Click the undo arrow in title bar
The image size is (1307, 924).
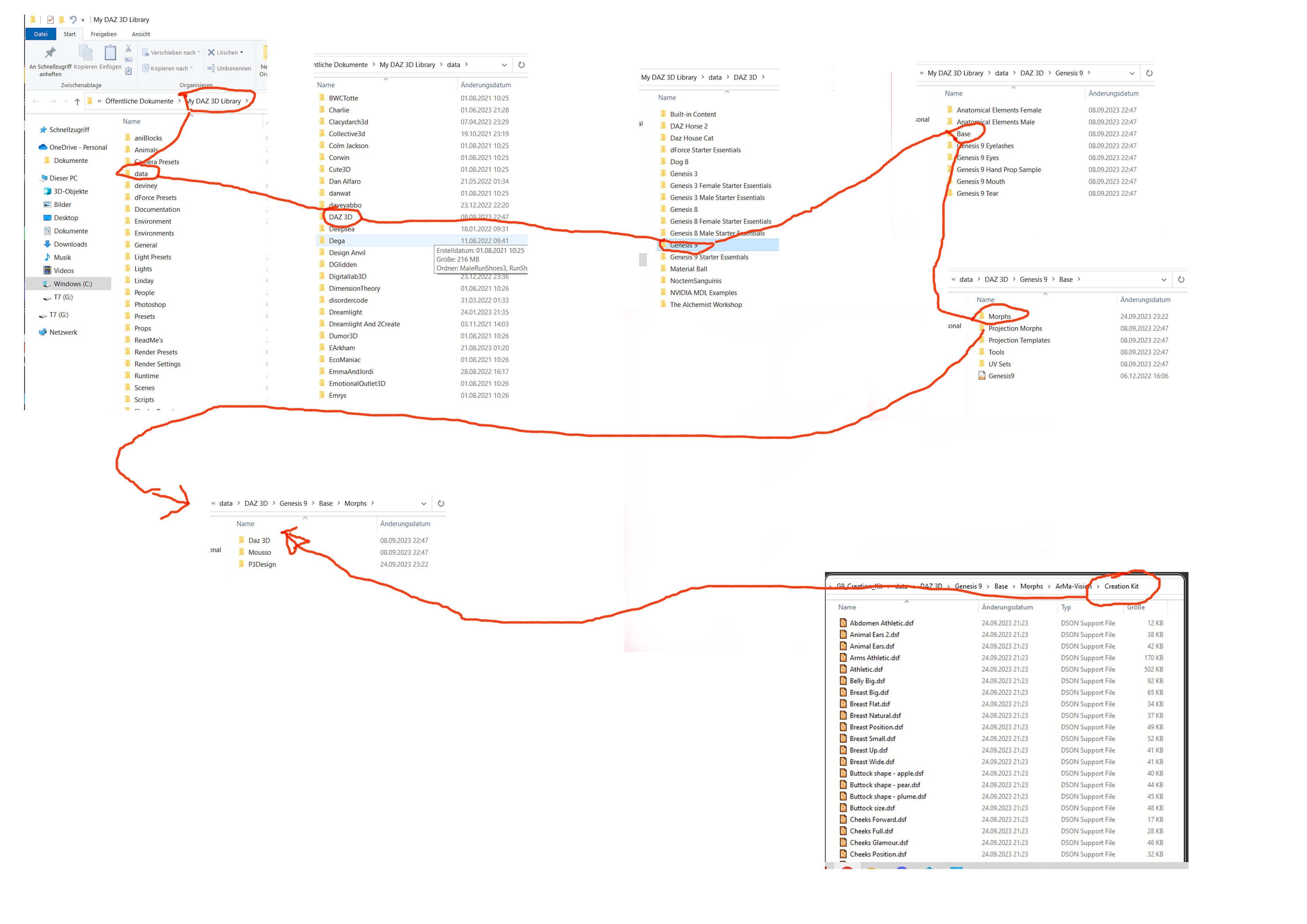(73, 19)
